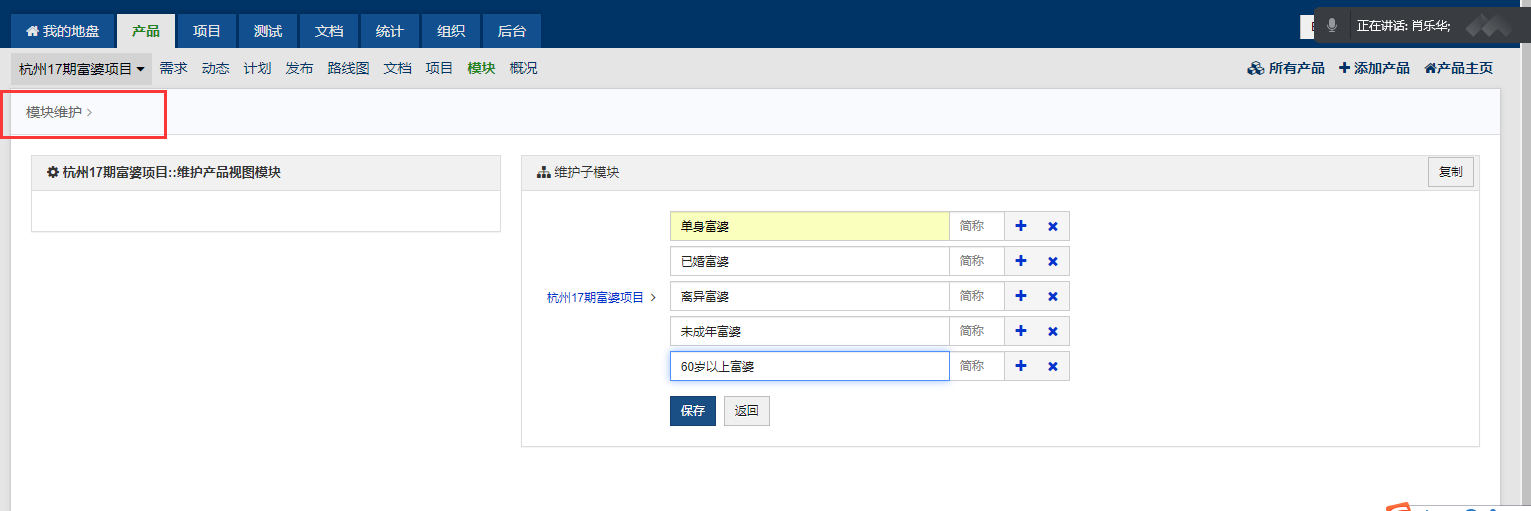Select the 产品 main tab
This screenshot has width=1531, height=511.
[146, 31]
